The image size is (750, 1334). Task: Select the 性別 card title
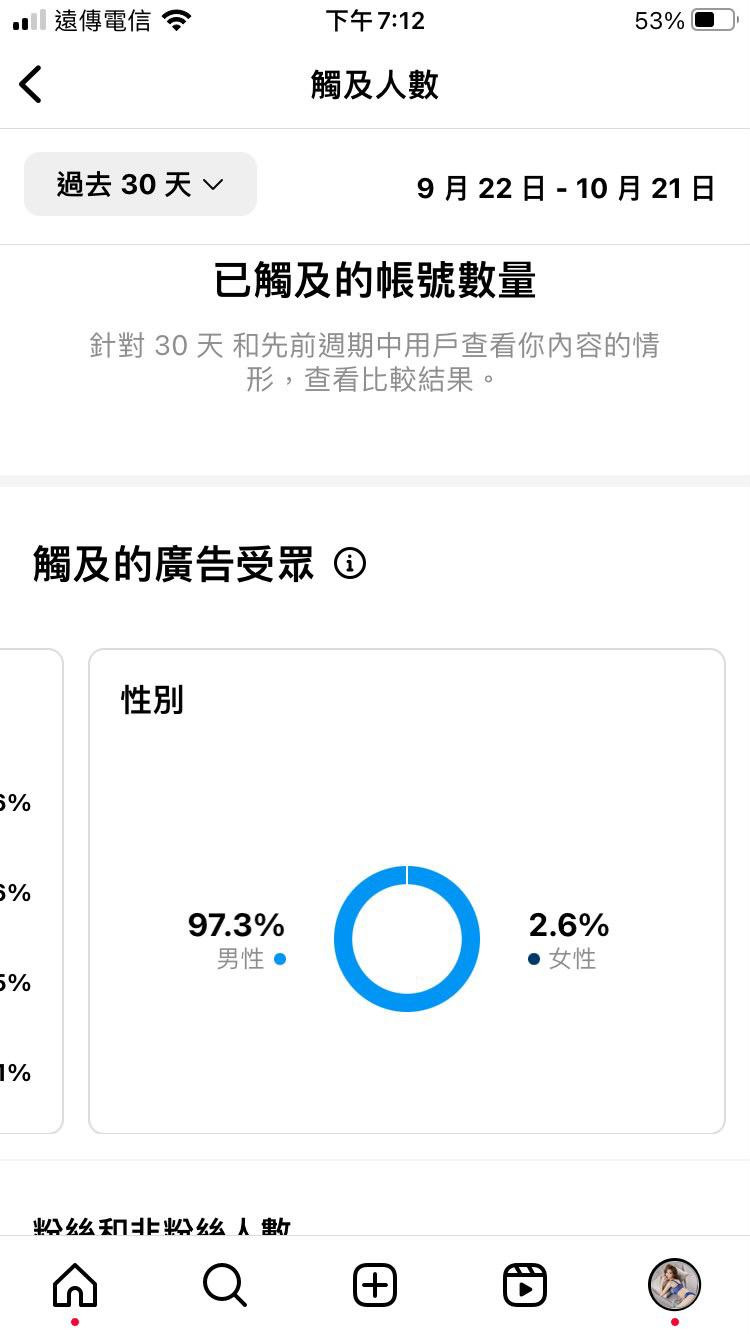pyautogui.click(x=153, y=700)
